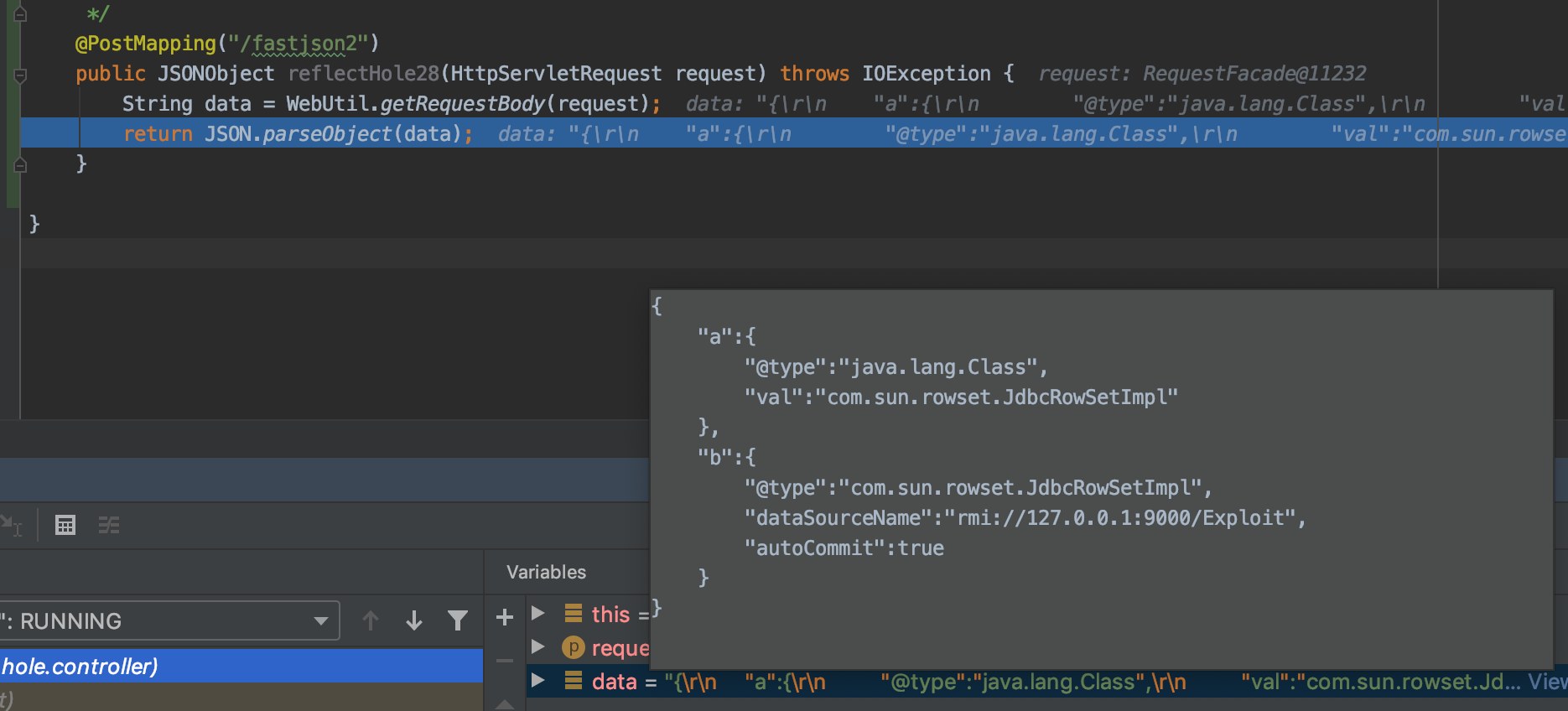
Task: Click the field icon next to data variable
Action: [574, 680]
